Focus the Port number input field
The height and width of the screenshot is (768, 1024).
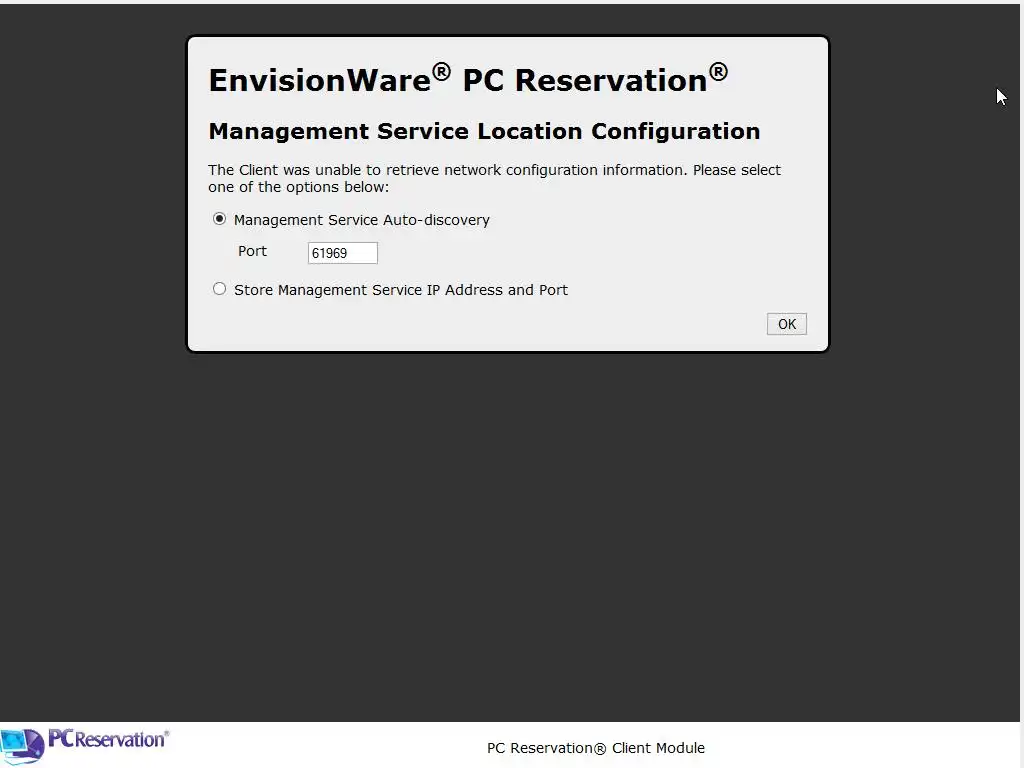point(342,253)
